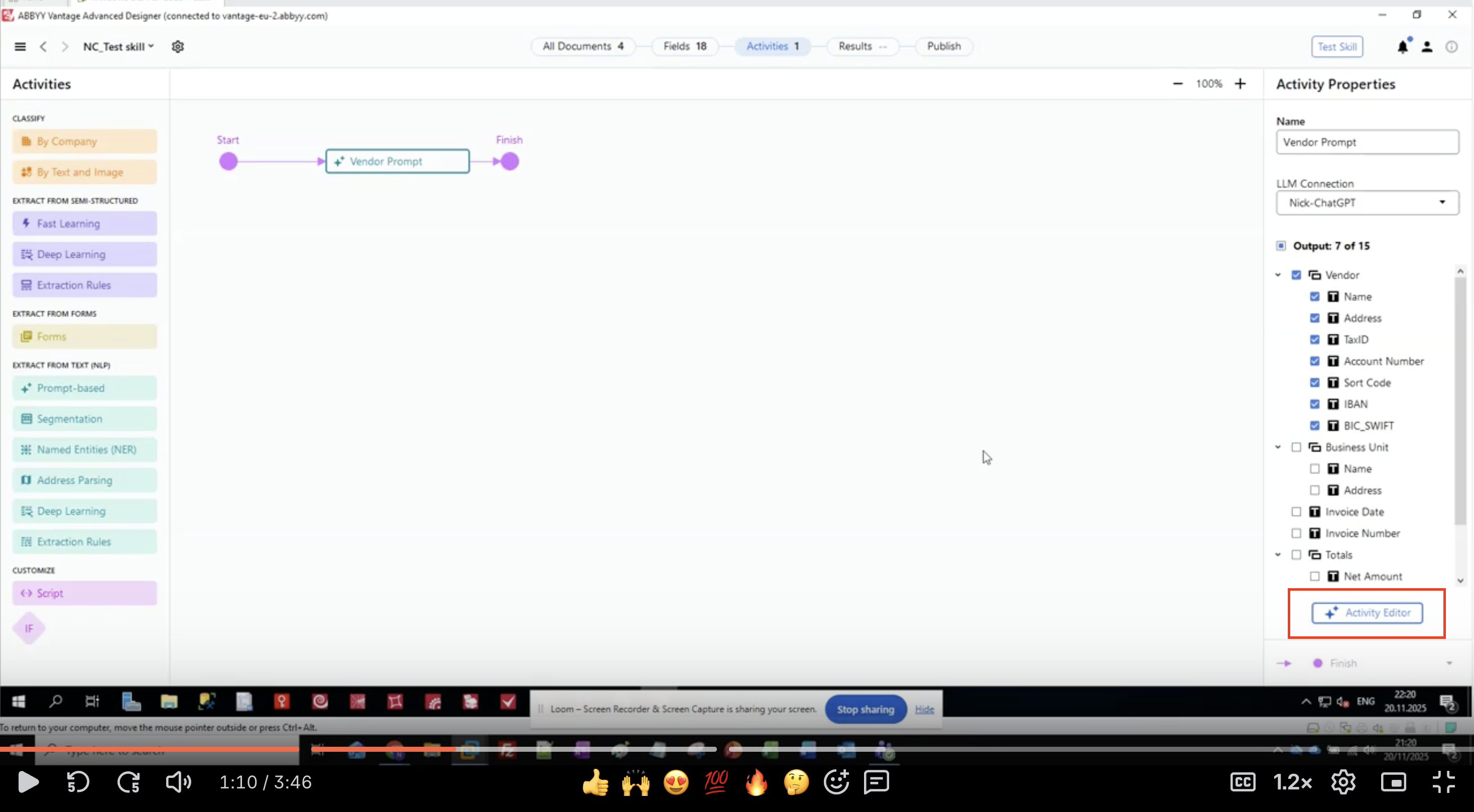Open the hamburger menu icon
Image resolution: width=1474 pixels, height=812 pixels.
[x=20, y=46]
